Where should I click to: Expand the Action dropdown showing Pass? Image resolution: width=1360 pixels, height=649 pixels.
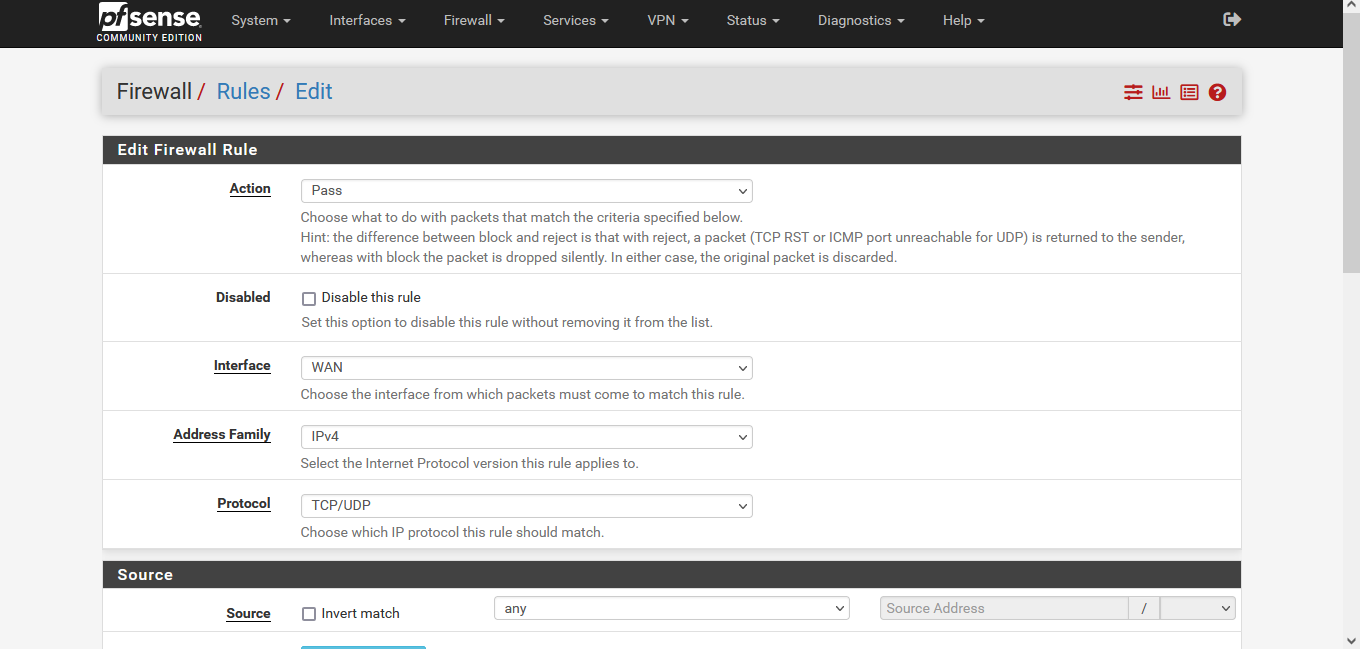[527, 191]
